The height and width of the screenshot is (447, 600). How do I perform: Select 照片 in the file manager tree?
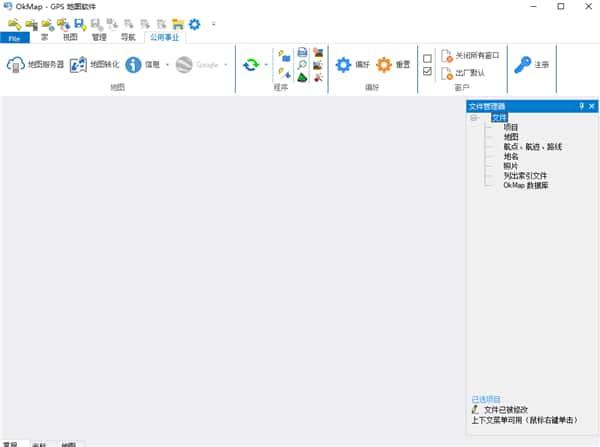coord(511,166)
